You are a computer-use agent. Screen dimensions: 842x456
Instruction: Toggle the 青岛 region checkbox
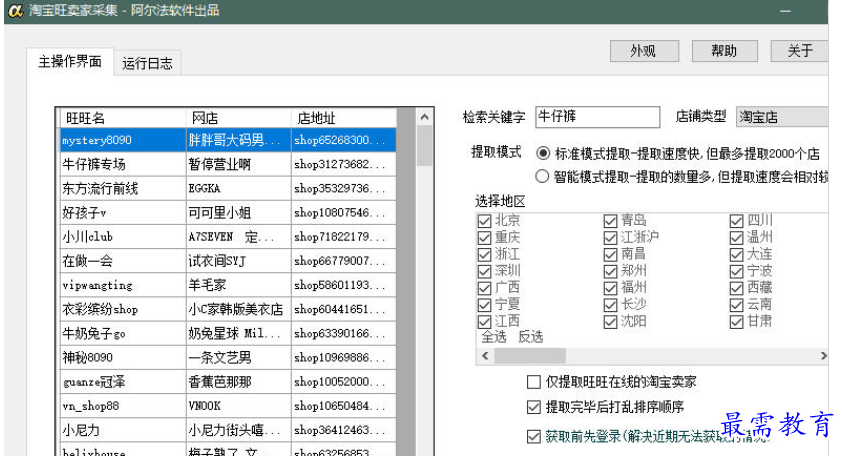pos(610,221)
